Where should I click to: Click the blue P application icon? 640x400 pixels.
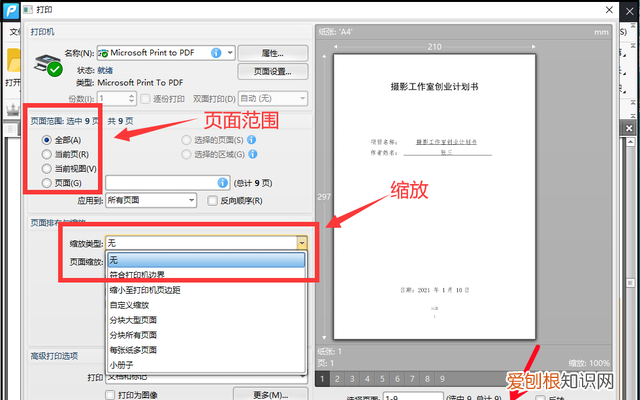[11, 11]
